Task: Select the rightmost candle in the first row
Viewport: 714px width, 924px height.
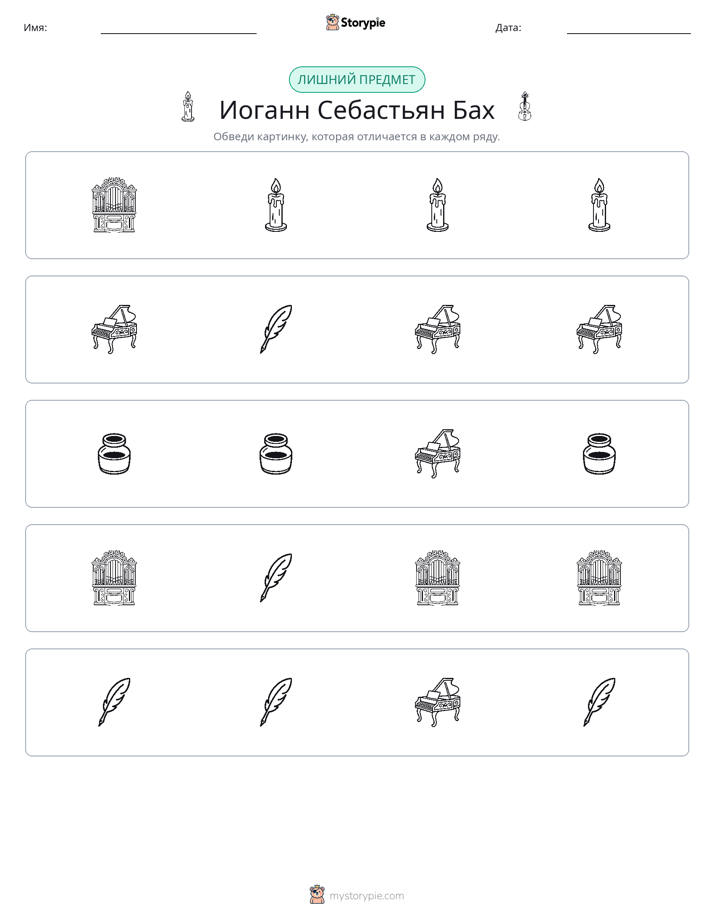Action: [599, 205]
